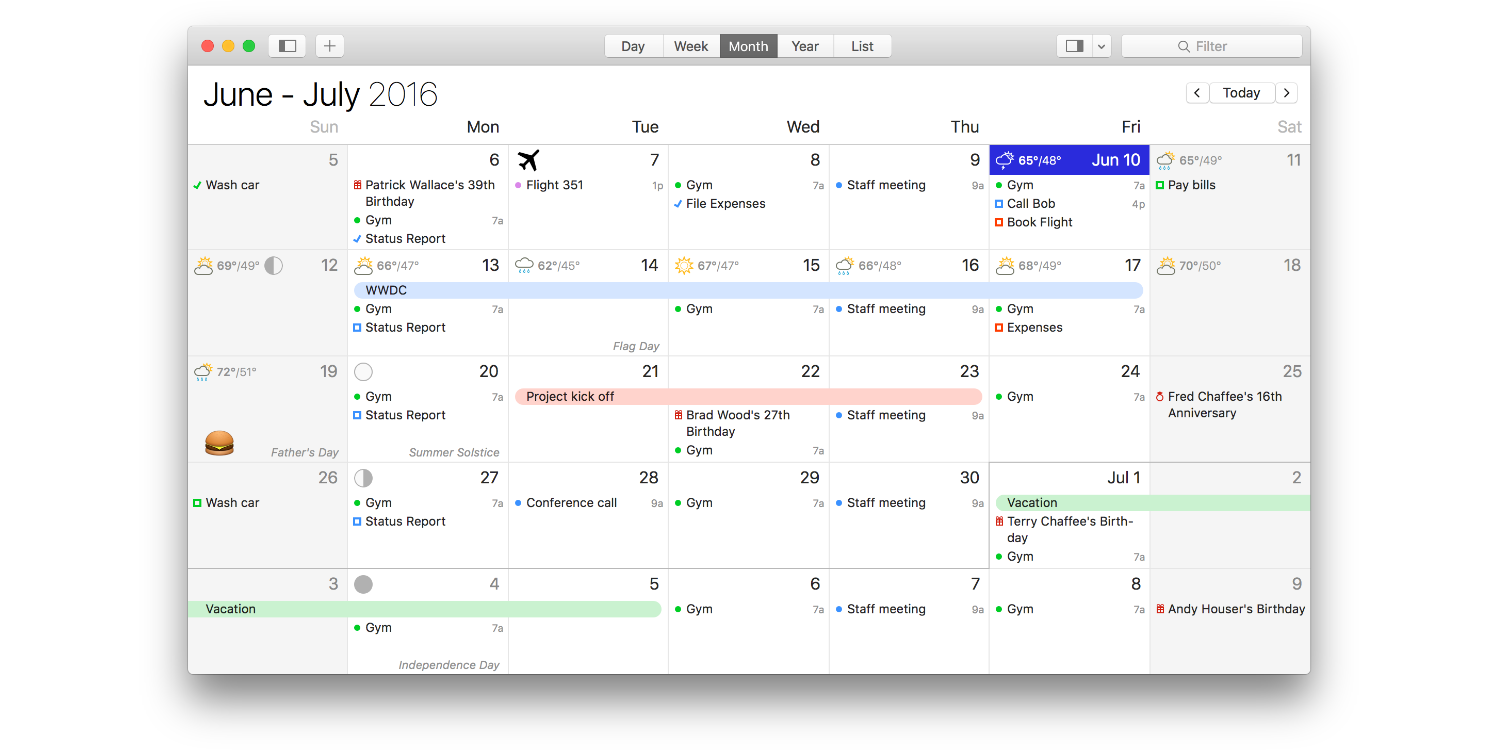Click the airplane icon on June 7
Screen dimensions: 1500x750
coord(529,160)
